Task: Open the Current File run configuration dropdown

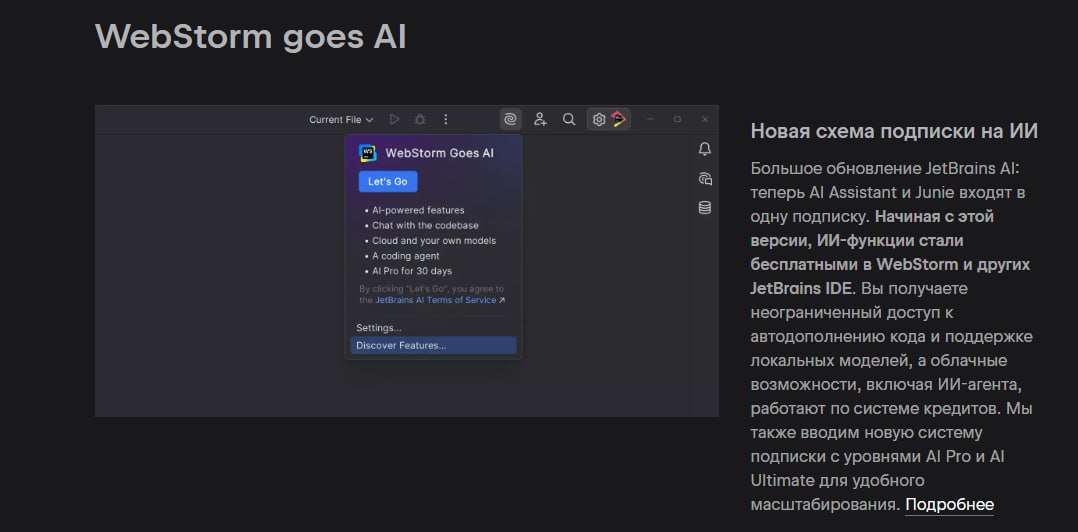Action: pos(341,120)
